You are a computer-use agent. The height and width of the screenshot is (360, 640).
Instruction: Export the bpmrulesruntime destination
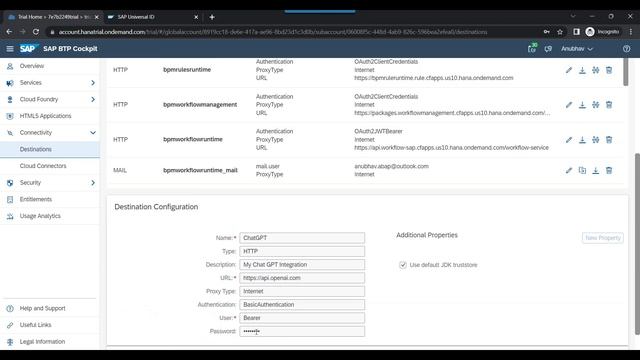pos(582,70)
